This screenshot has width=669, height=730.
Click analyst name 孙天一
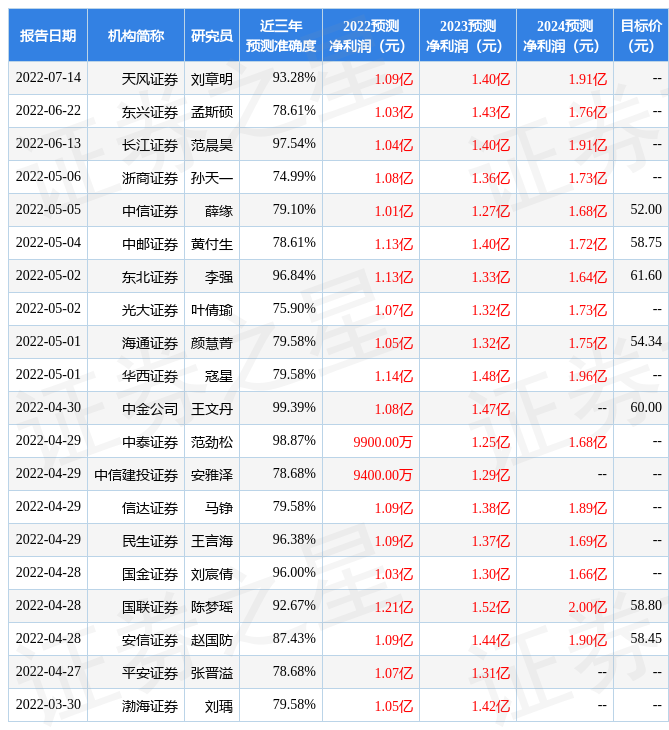pyautogui.click(x=212, y=178)
